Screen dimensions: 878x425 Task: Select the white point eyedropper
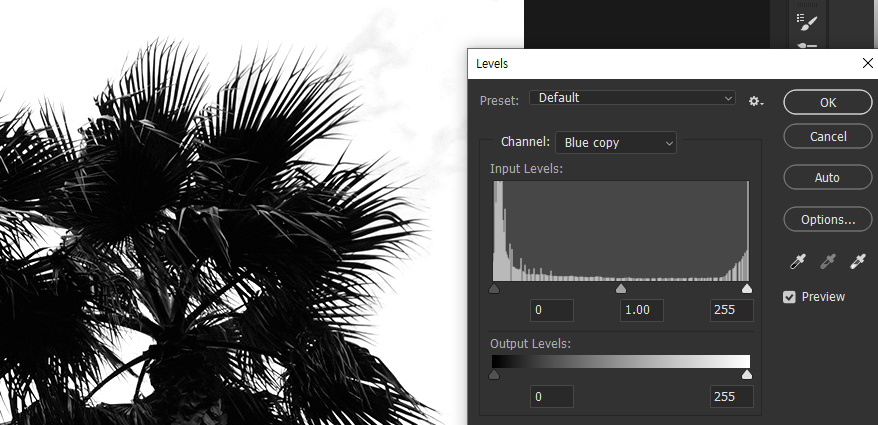(858, 261)
